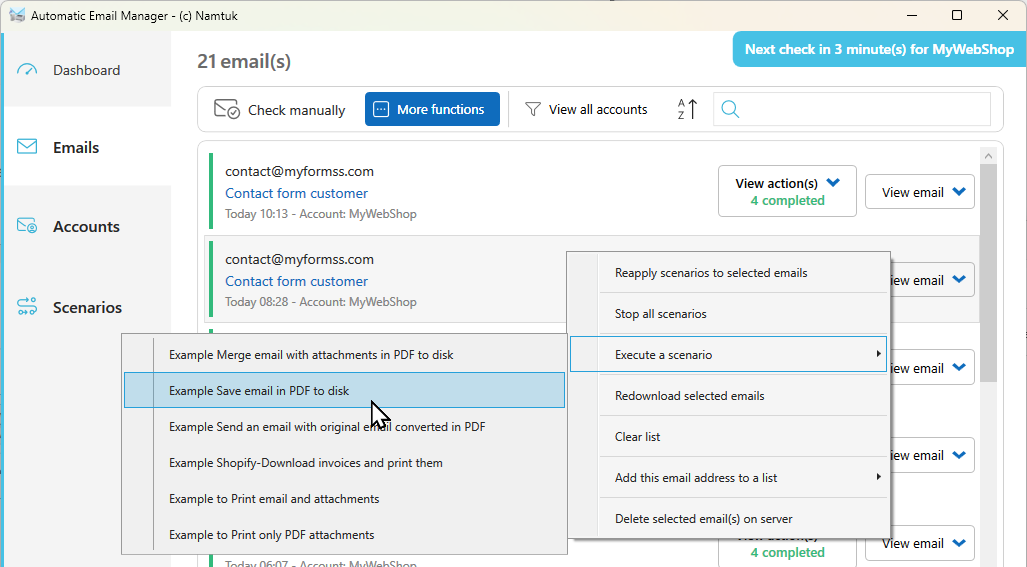Open View email dropdown for 10:13 email
Viewport: 1027px width, 567px height.
(920, 192)
